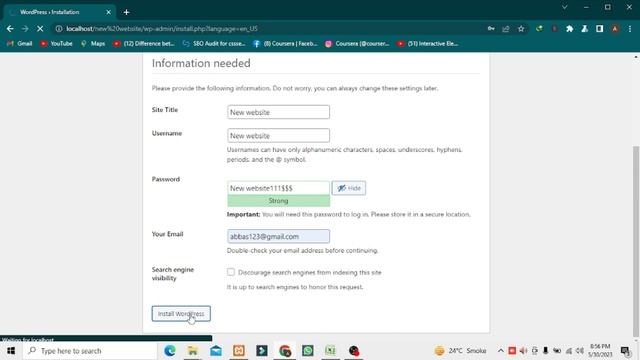Go back with the browser back arrow
Viewport: 640px width, 360px height.
(x=10, y=29)
